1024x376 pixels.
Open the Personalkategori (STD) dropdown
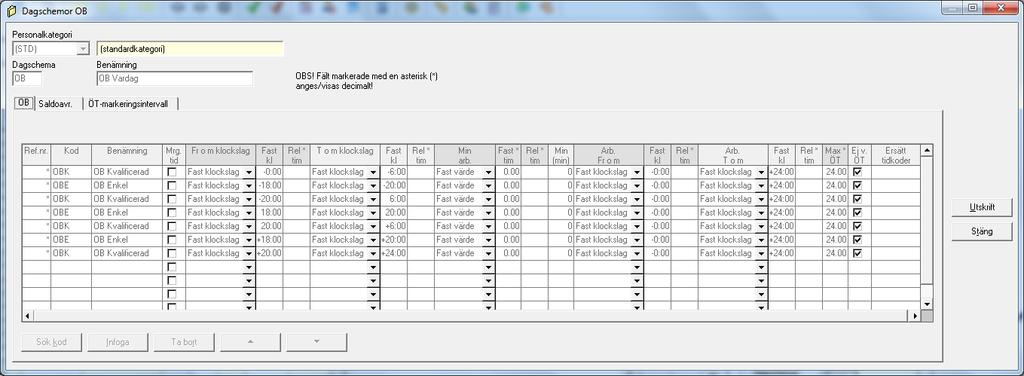[x=83, y=49]
